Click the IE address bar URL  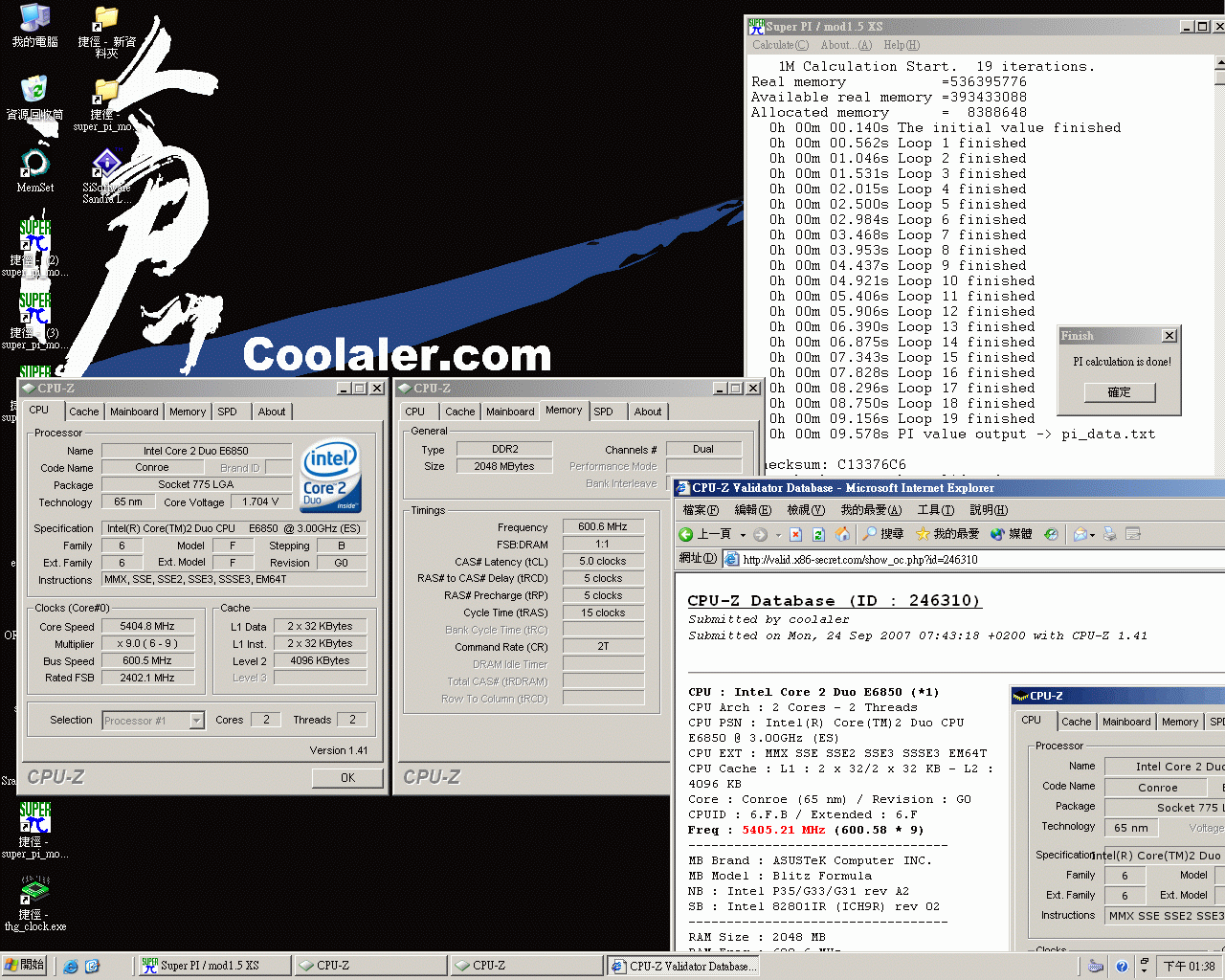860,560
